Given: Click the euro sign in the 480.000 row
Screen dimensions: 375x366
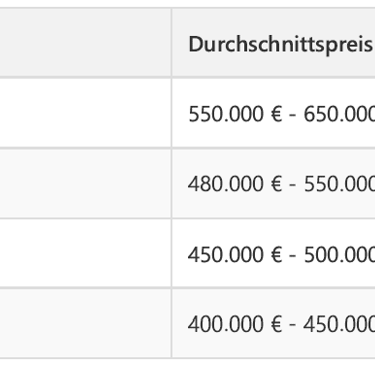Looking at the screenshot, I should 276,184.
